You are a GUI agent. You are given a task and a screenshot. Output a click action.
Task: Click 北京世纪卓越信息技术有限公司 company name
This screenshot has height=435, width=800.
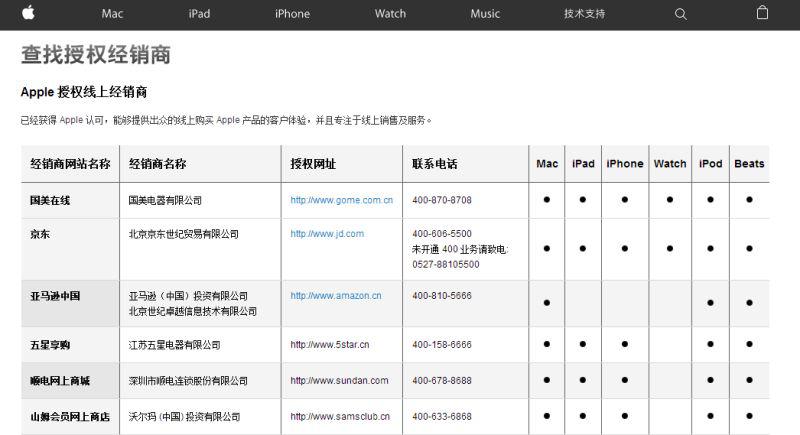193,311
